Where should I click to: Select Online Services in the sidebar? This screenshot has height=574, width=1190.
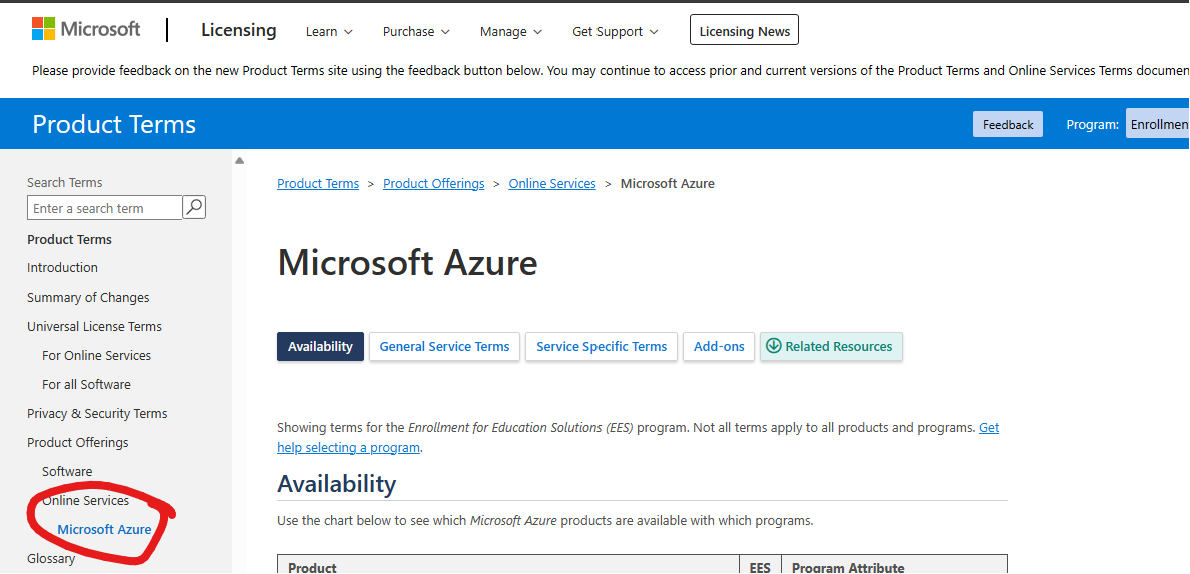tap(86, 500)
